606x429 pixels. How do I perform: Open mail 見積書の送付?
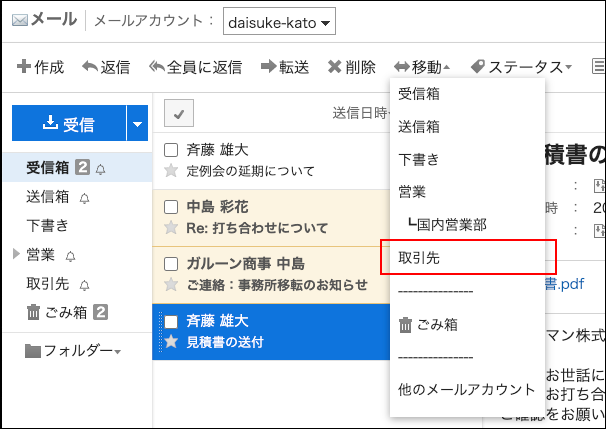225,342
